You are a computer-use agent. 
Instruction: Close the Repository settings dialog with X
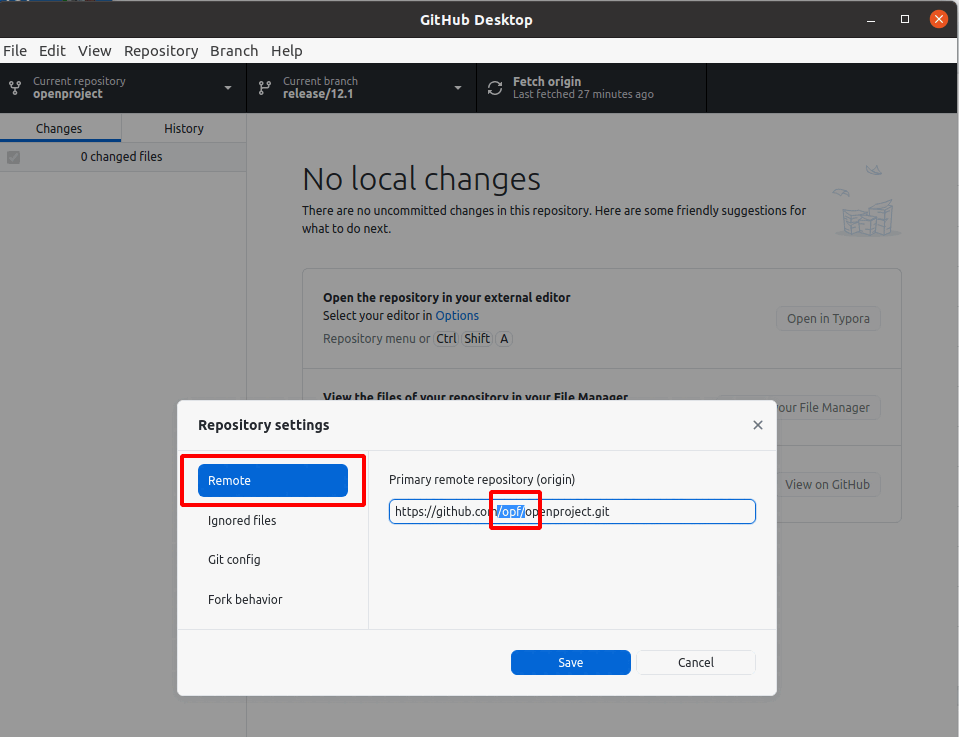757,425
